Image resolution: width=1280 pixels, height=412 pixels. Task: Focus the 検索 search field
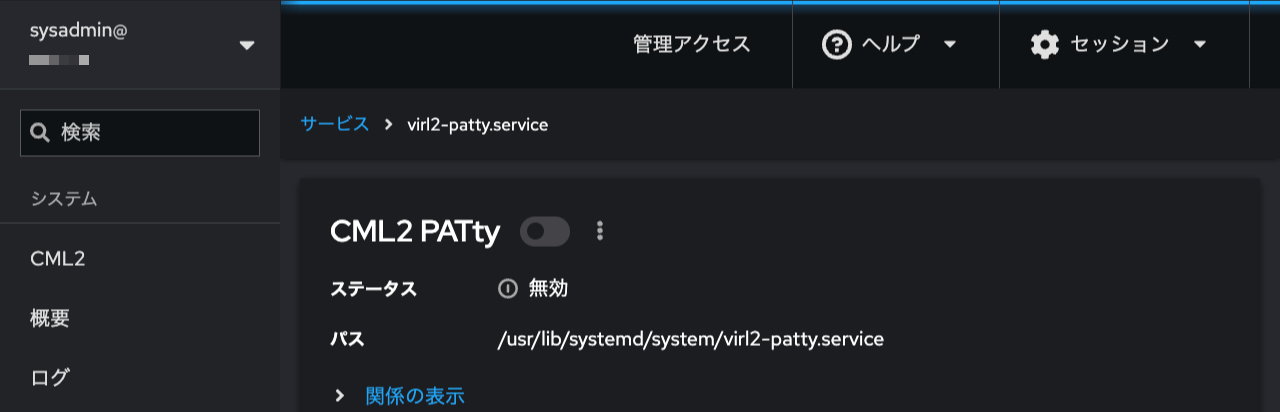[x=140, y=133]
